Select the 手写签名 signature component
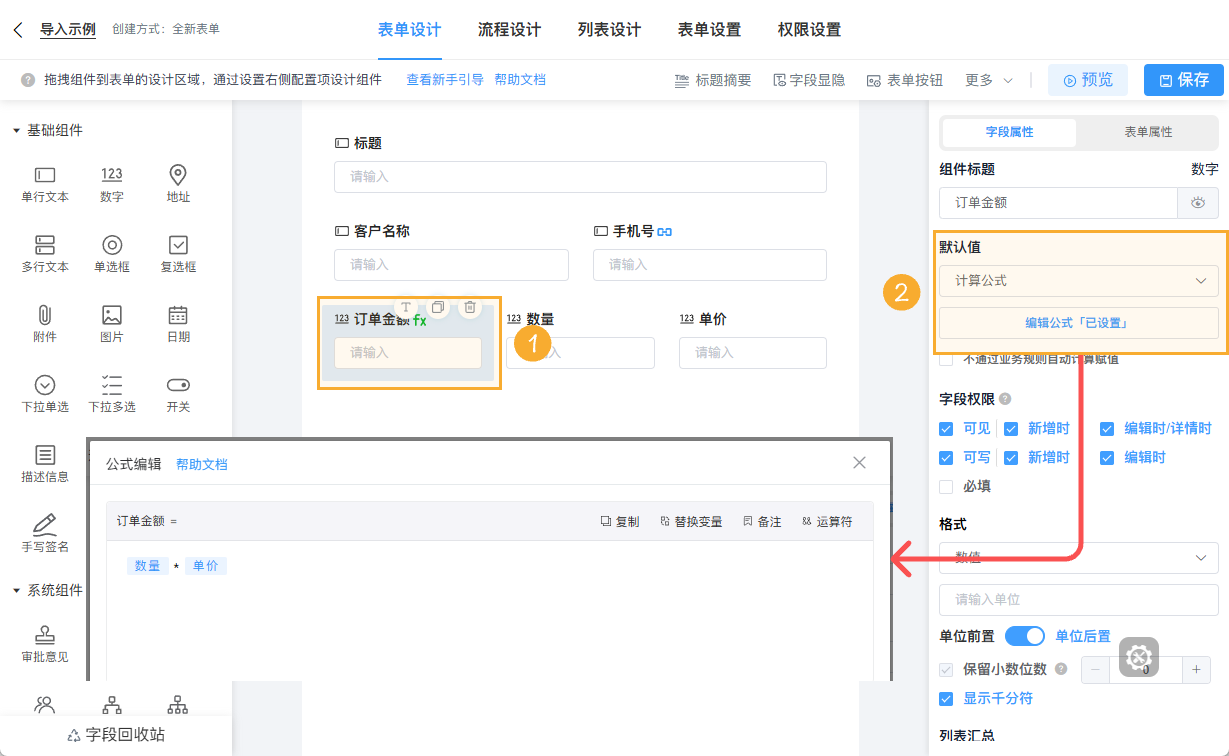Viewport: 1229px width, 756px height. click(44, 531)
